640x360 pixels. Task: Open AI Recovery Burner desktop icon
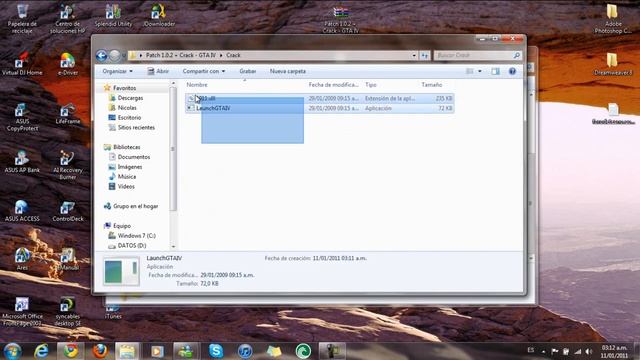68,165
